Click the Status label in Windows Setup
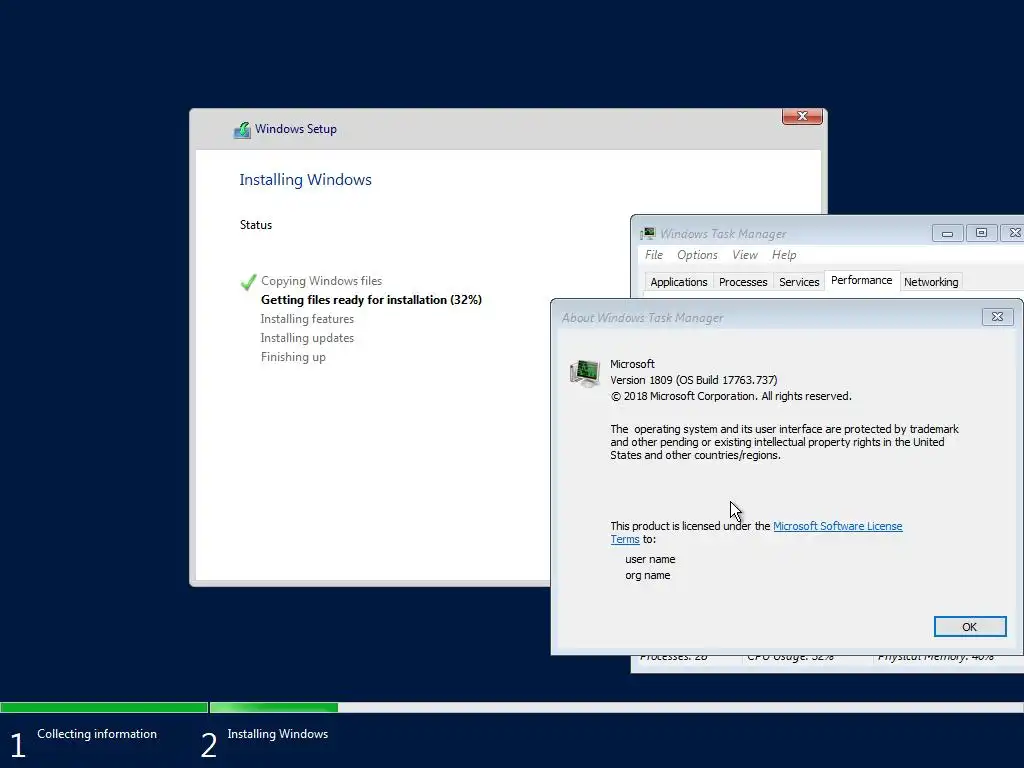The image size is (1024, 768). 255,225
